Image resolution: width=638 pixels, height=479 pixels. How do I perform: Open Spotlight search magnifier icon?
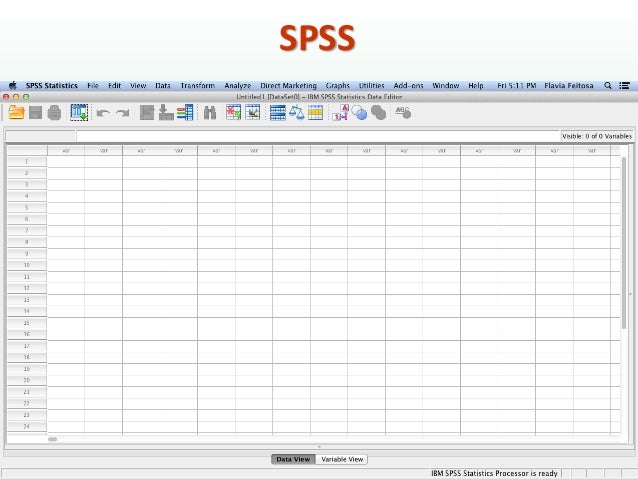(608, 85)
